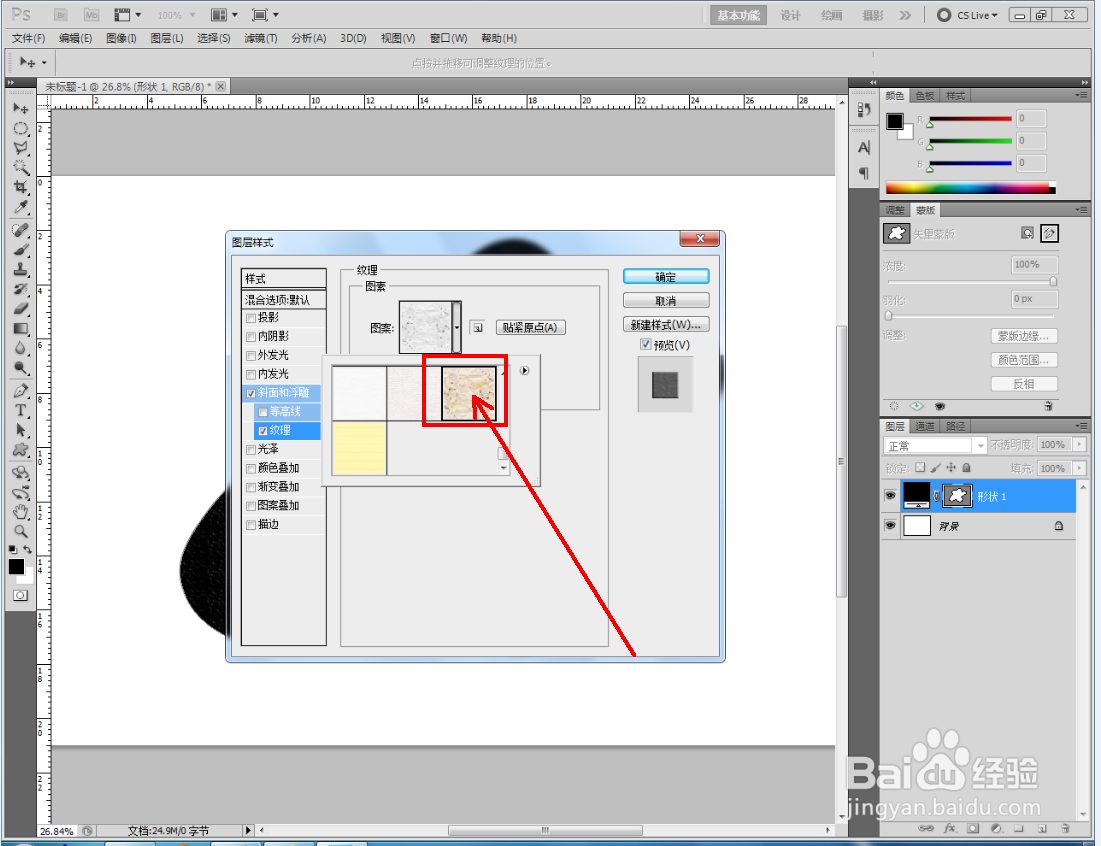The image size is (1101, 846).
Task: Click the link layers icon
Action: pos(926,828)
